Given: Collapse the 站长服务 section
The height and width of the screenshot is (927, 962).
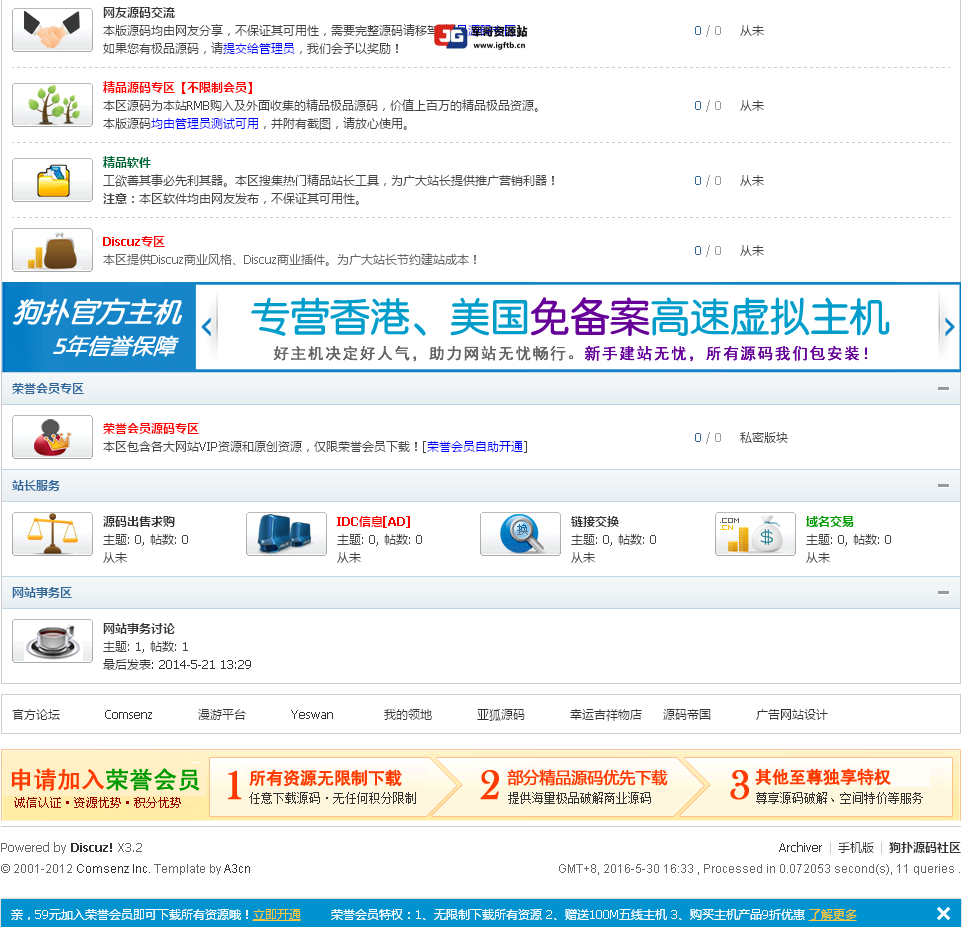Looking at the screenshot, I should coord(942,485).
